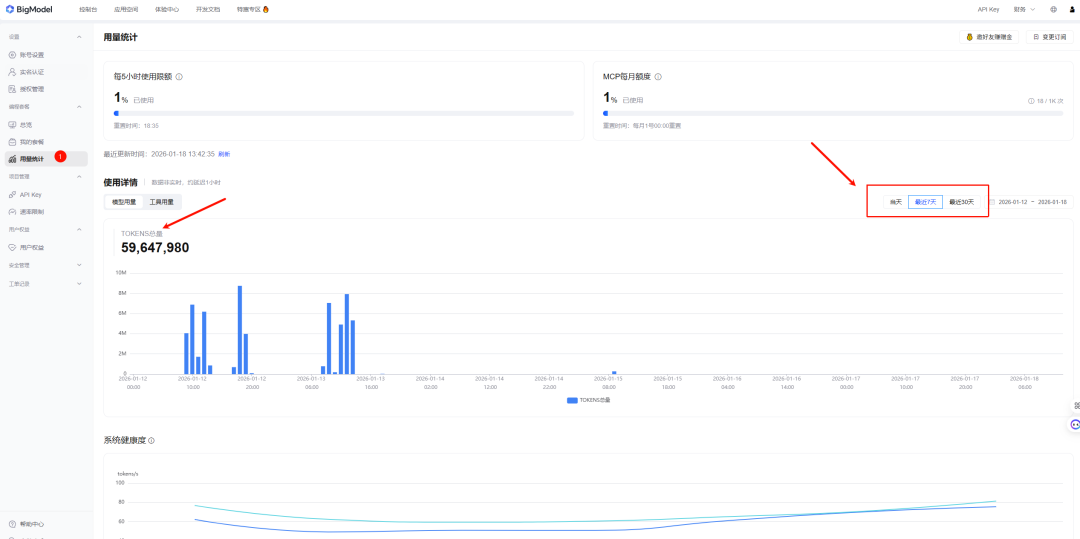This screenshot has height=539, width=1080.
Task: Click the date range calendar icon
Action: 993,202
